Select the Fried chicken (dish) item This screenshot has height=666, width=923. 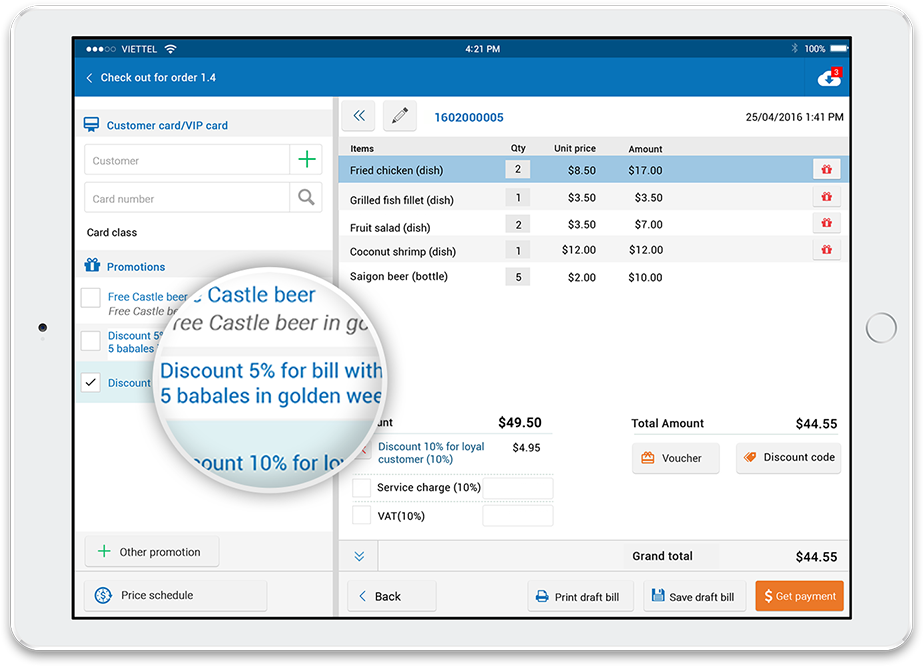(396, 170)
